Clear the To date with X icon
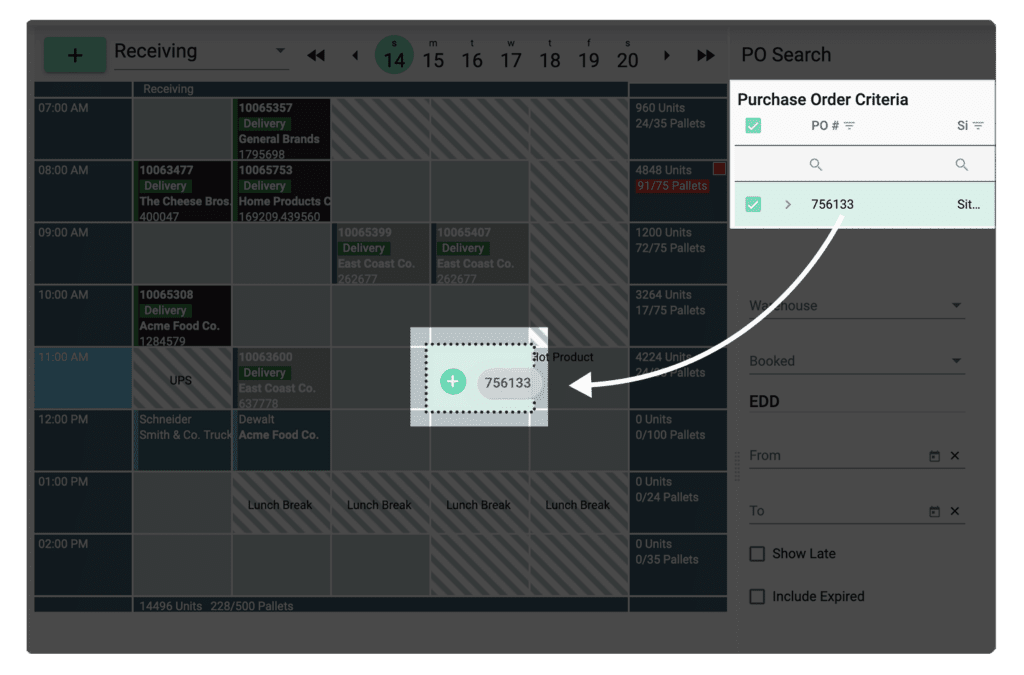Screen dimensions: 1024x675 click(955, 512)
